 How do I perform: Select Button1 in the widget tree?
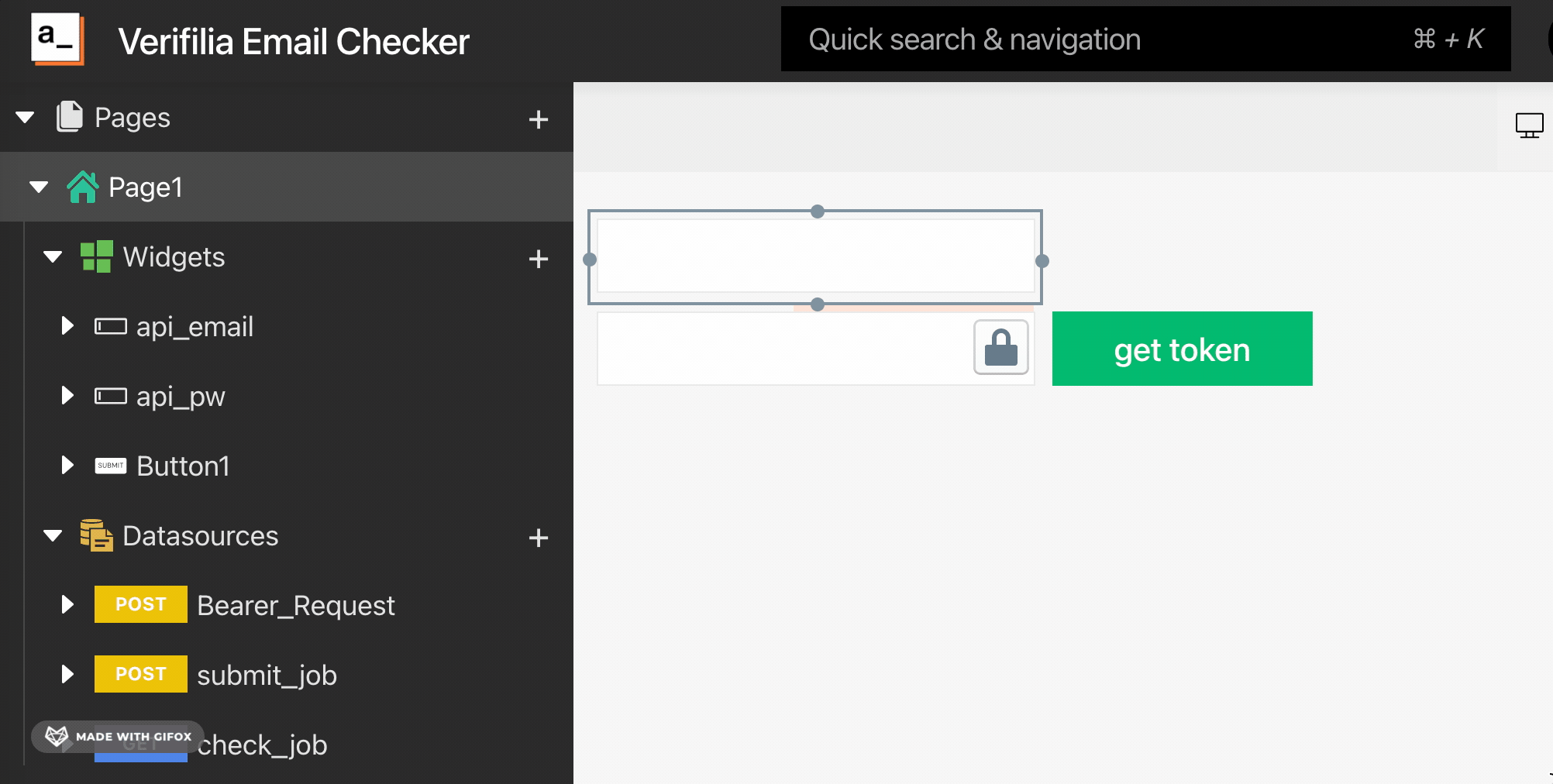coord(183,466)
